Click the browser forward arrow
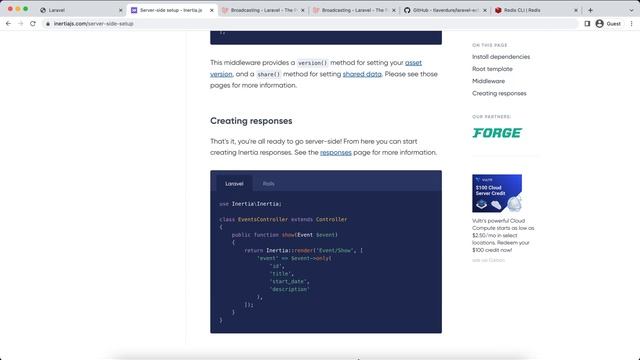Image resolution: width=640 pixels, height=360 pixels. coord(20,24)
